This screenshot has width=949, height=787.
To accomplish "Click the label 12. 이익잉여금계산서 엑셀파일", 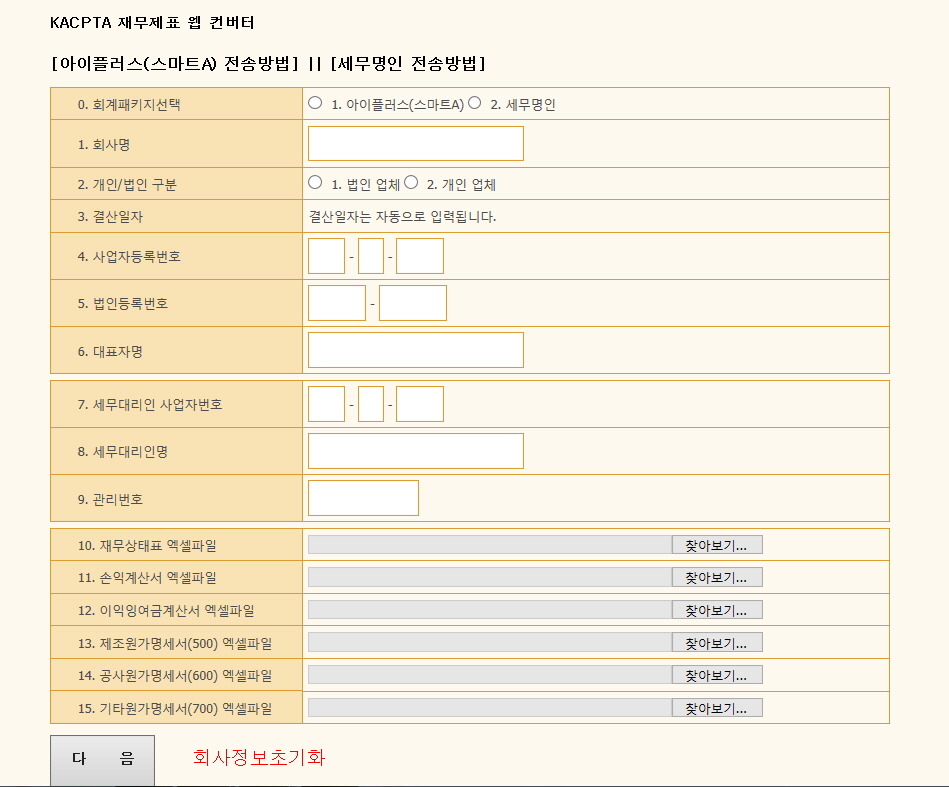I will point(166,610).
